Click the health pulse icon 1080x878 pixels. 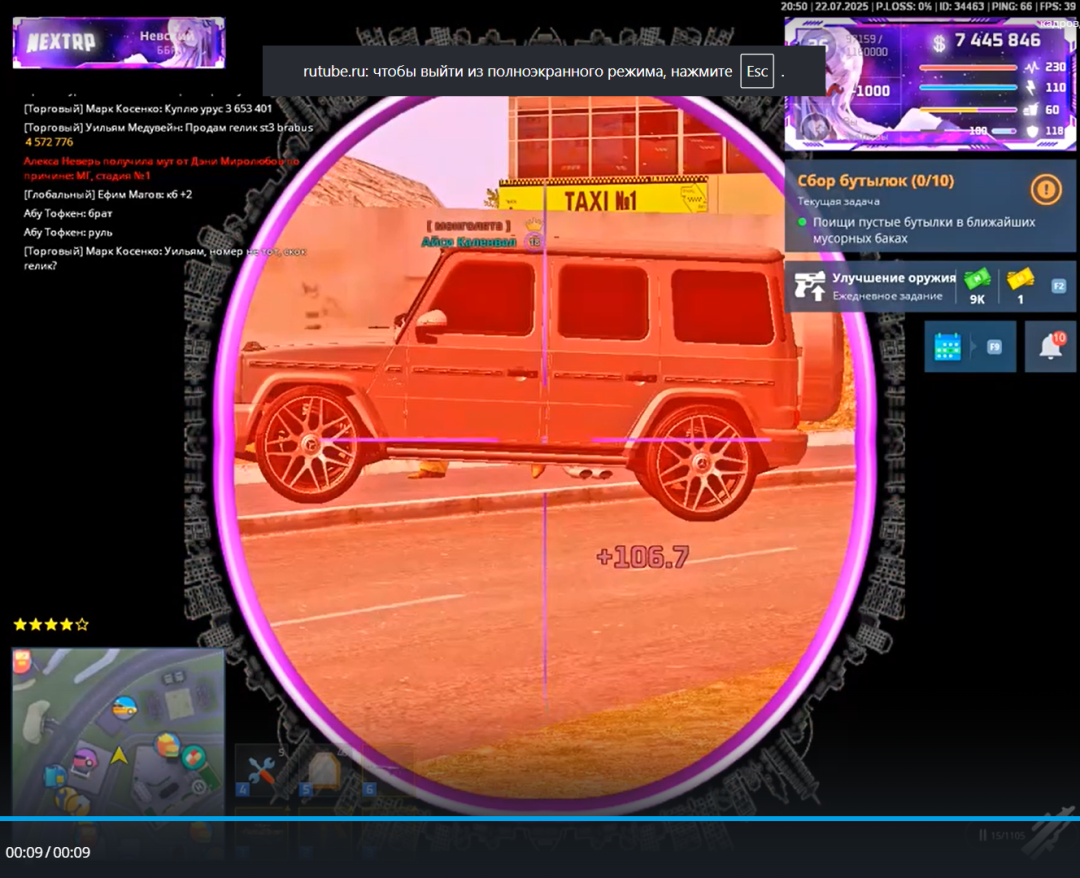tap(1031, 67)
